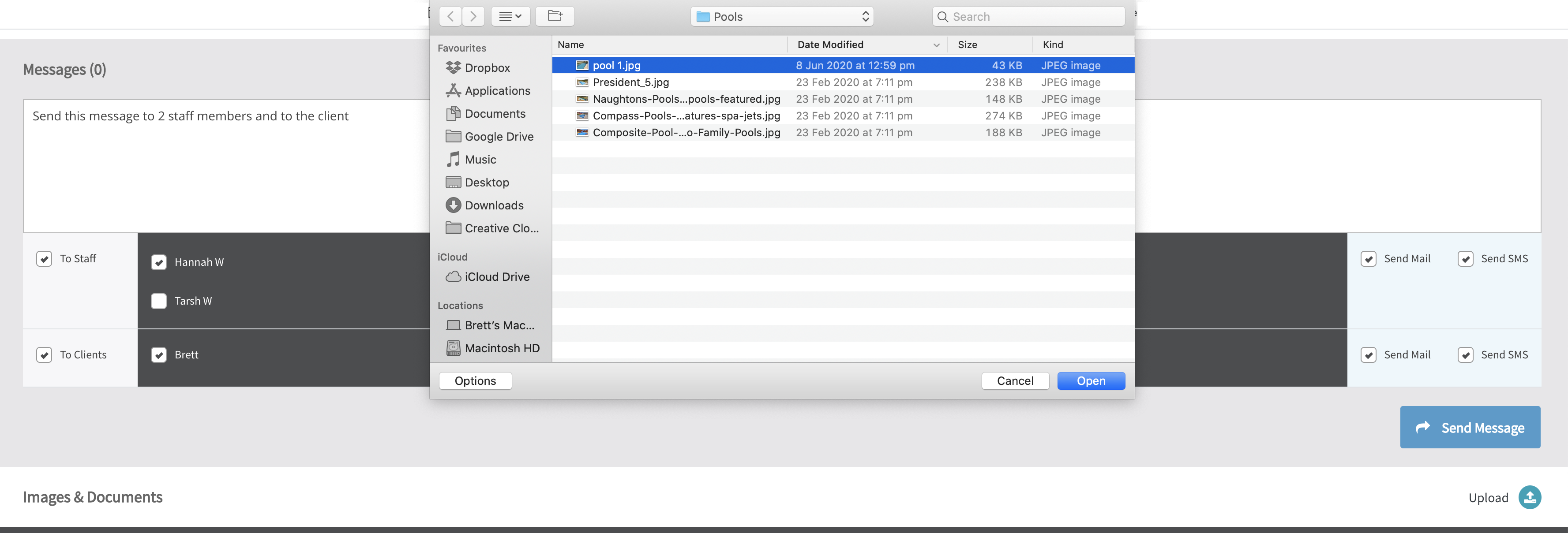Image resolution: width=1568 pixels, height=533 pixels.
Task: Toggle the To Staff checkbox
Action: 44,259
